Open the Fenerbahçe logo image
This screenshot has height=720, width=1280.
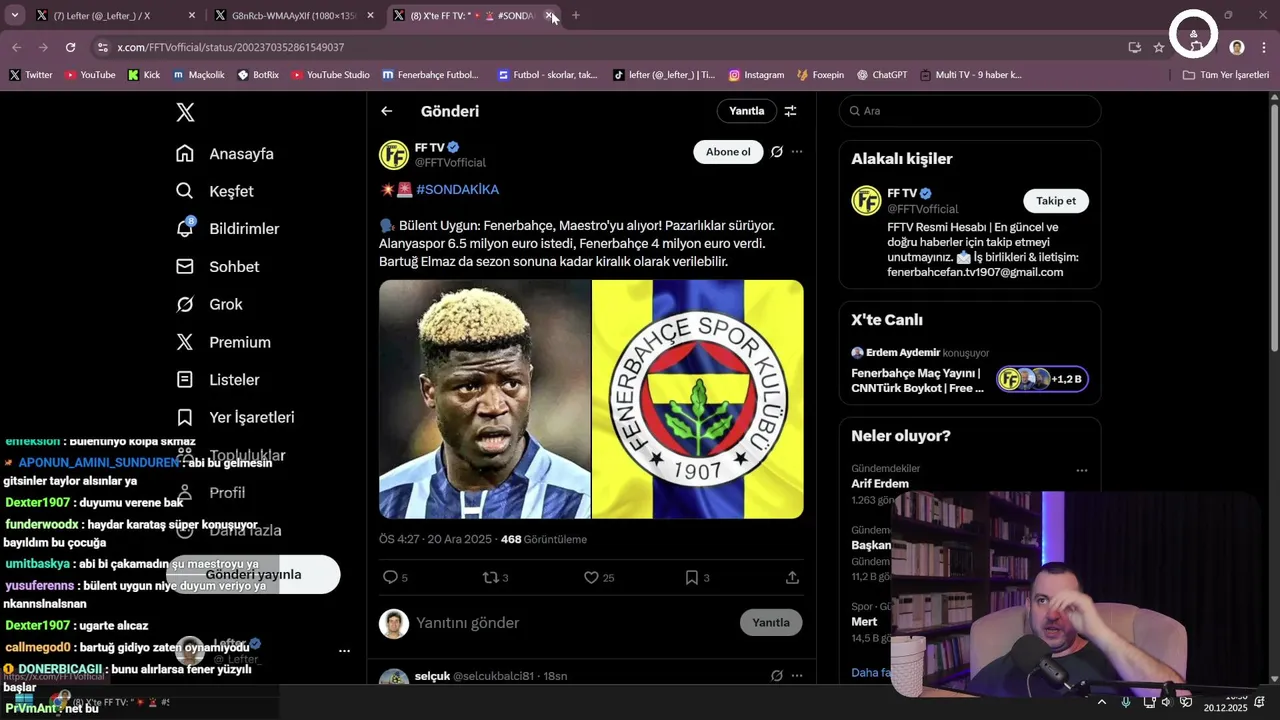tap(698, 399)
